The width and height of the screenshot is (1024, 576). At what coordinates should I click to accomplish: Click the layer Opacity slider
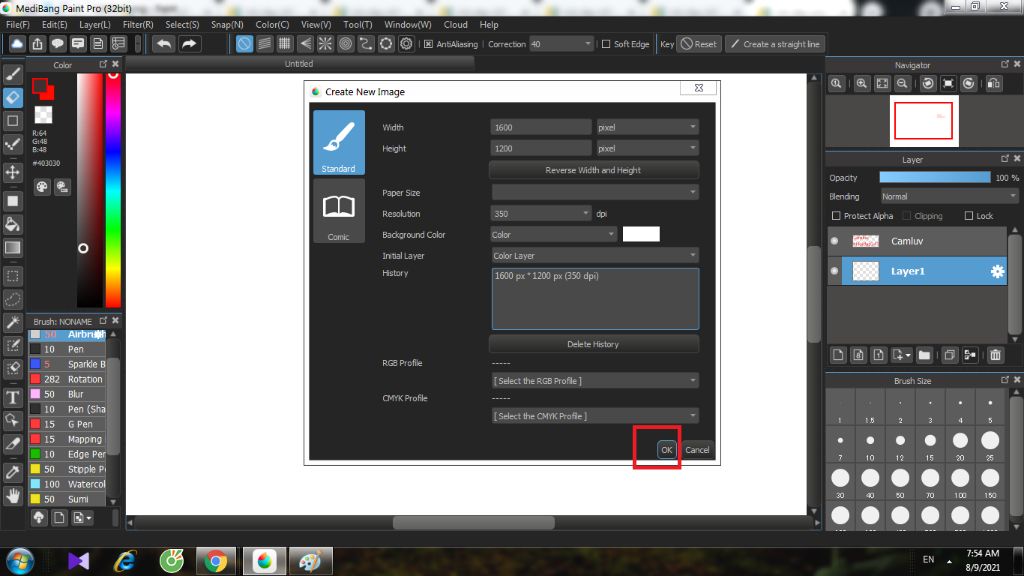tap(935, 178)
